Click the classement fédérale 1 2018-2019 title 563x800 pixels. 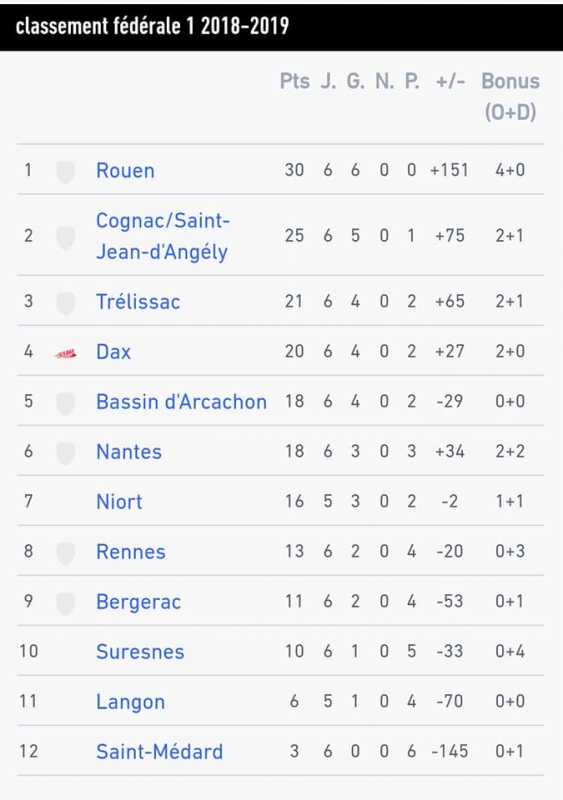point(152,26)
